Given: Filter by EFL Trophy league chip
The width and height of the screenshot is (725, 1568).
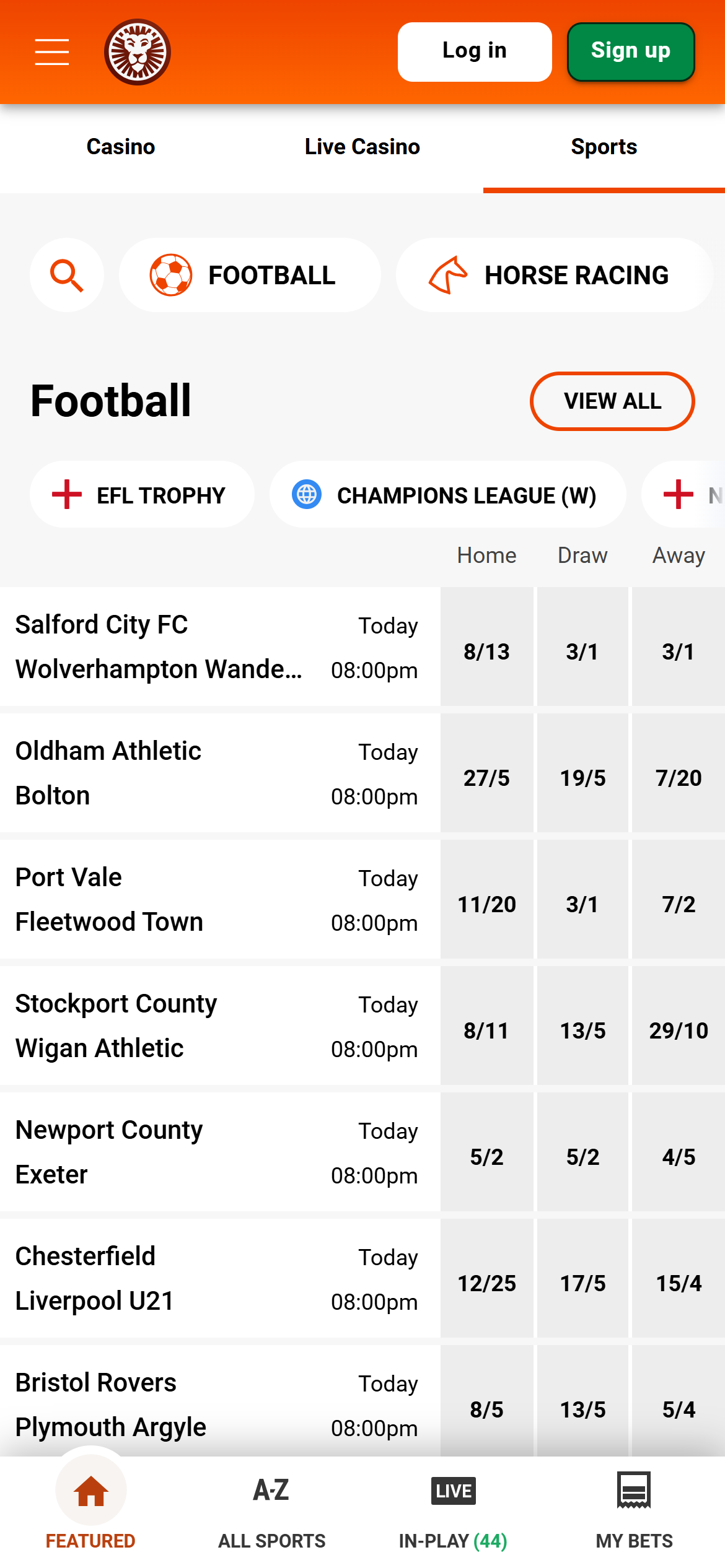Looking at the screenshot, I should click(x=142, y=495).
